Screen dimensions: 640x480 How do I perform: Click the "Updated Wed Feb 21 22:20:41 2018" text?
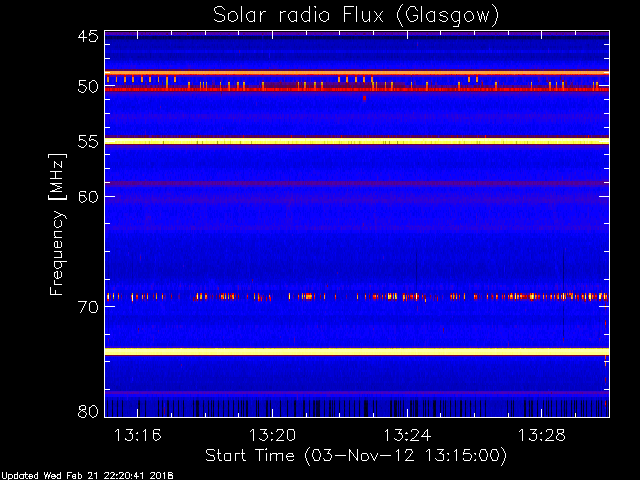tap(87, 476)
